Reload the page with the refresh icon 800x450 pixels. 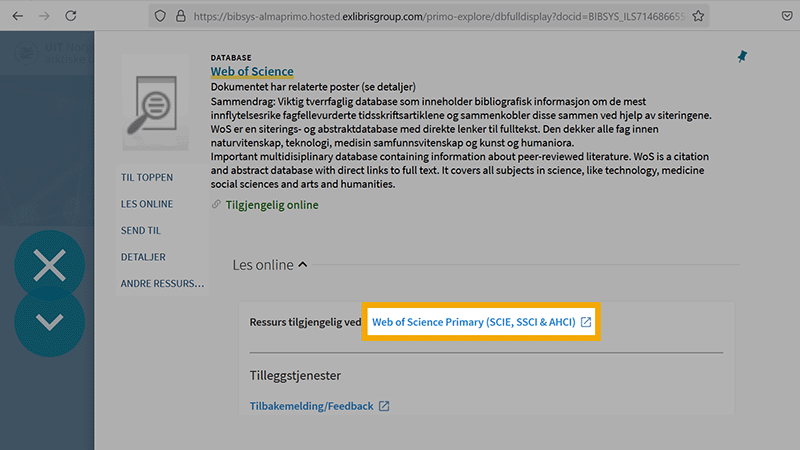(70, 16)
